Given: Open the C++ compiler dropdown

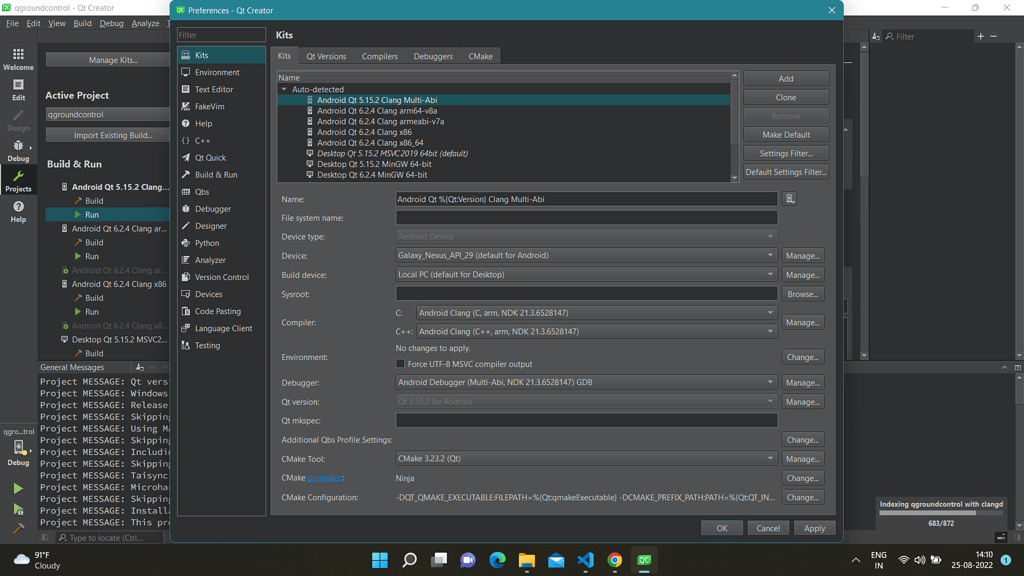Looking at the screenshot, I should click(597, 332).
